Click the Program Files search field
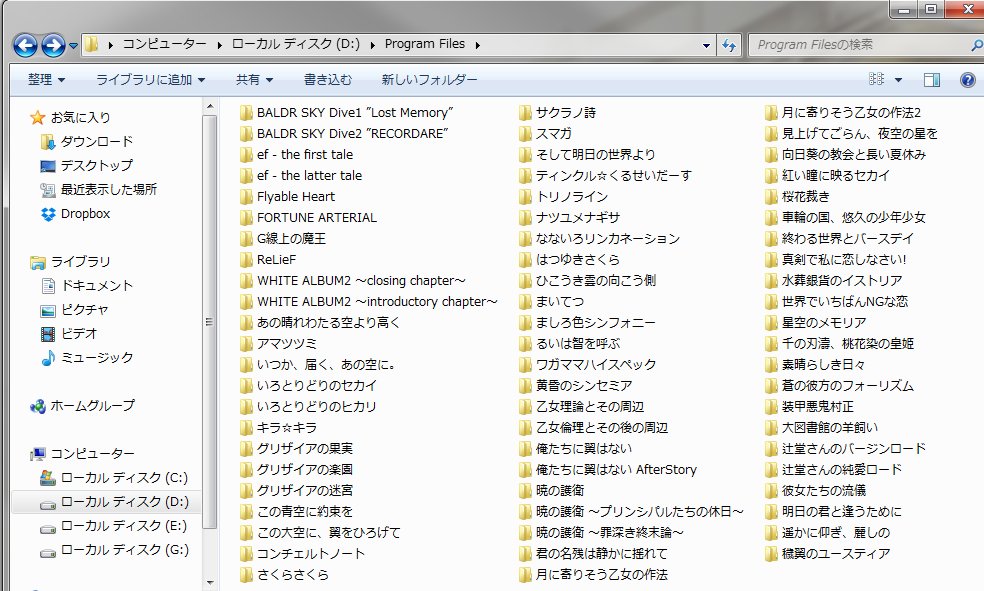The image size is (984, 591). coord(860,45)
